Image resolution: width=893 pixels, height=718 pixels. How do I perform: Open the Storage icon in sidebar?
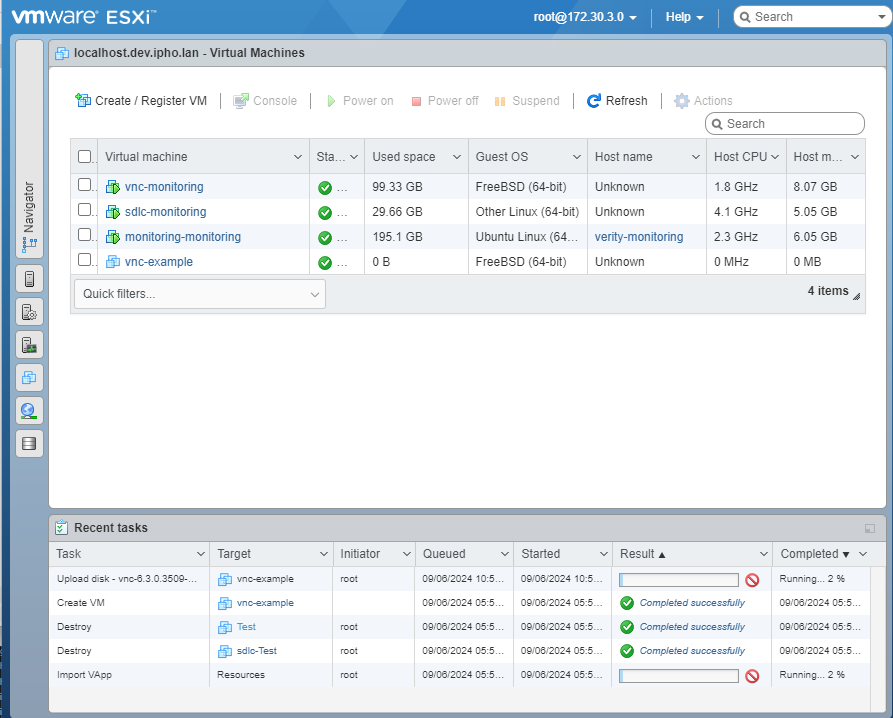point(29,443)
